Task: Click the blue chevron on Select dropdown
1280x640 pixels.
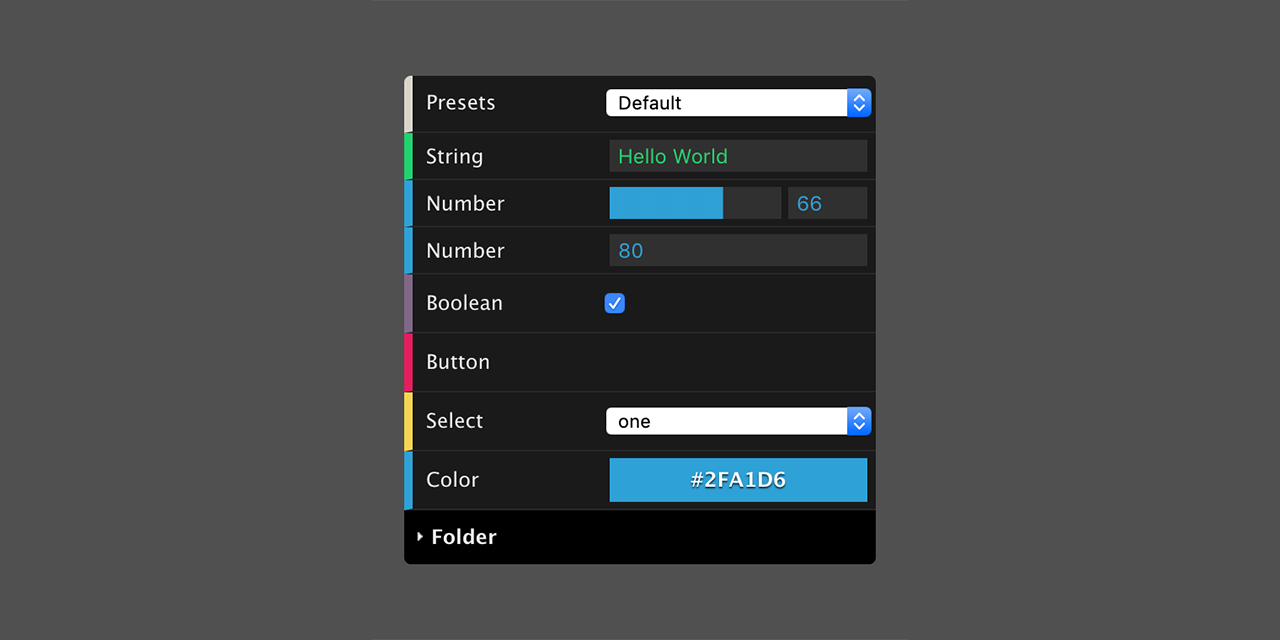Action: pyautogui.click(x=859, y=421)
